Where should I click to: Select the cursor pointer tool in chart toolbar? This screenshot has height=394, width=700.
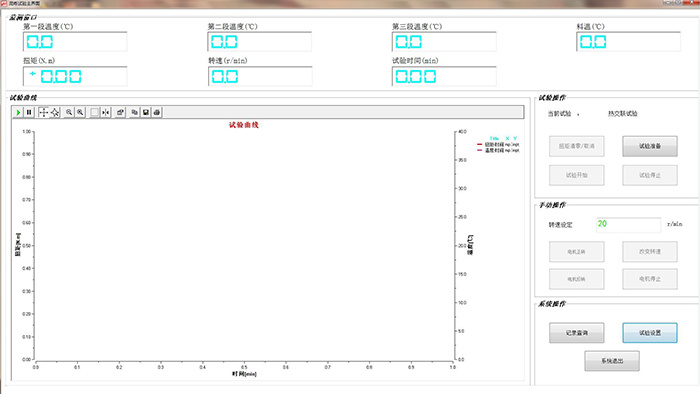pyautogui.click(x=54, y=112)
